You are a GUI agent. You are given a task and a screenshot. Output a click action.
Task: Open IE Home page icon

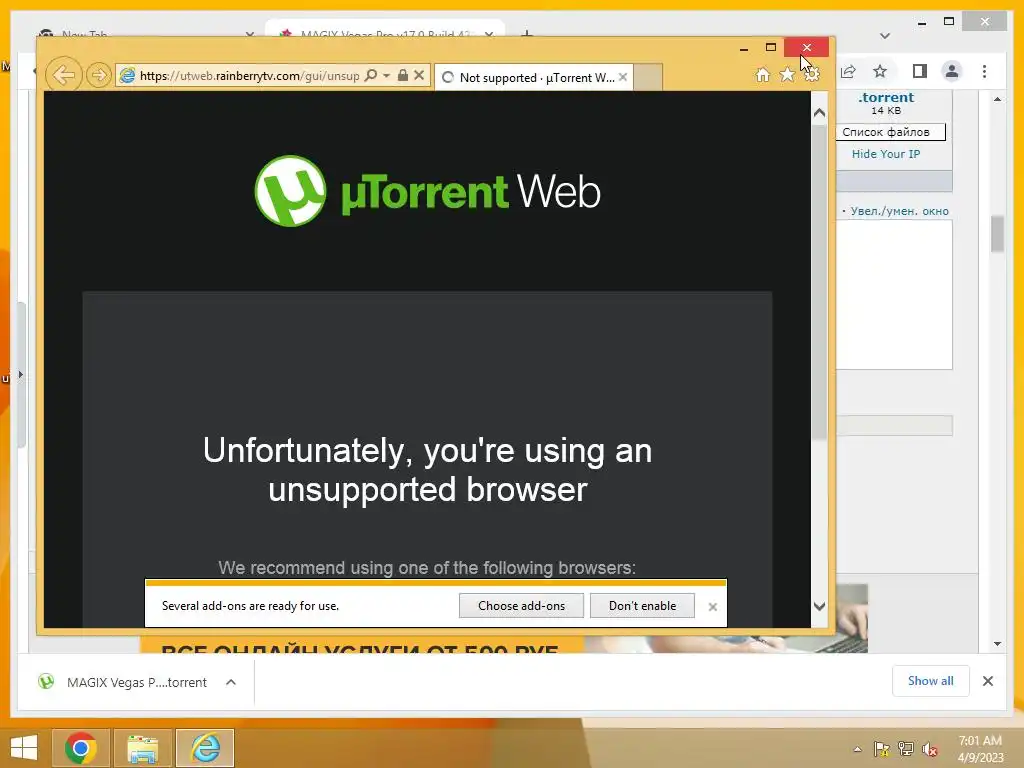point(762,75)
